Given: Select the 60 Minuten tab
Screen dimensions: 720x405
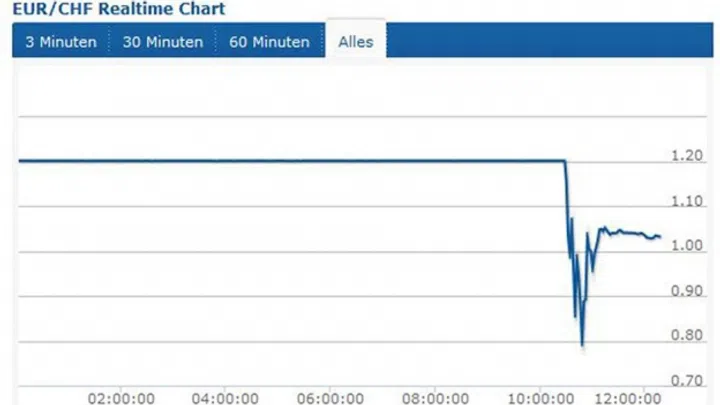Looking at the screenshot, I should click(x=270, y=42).
